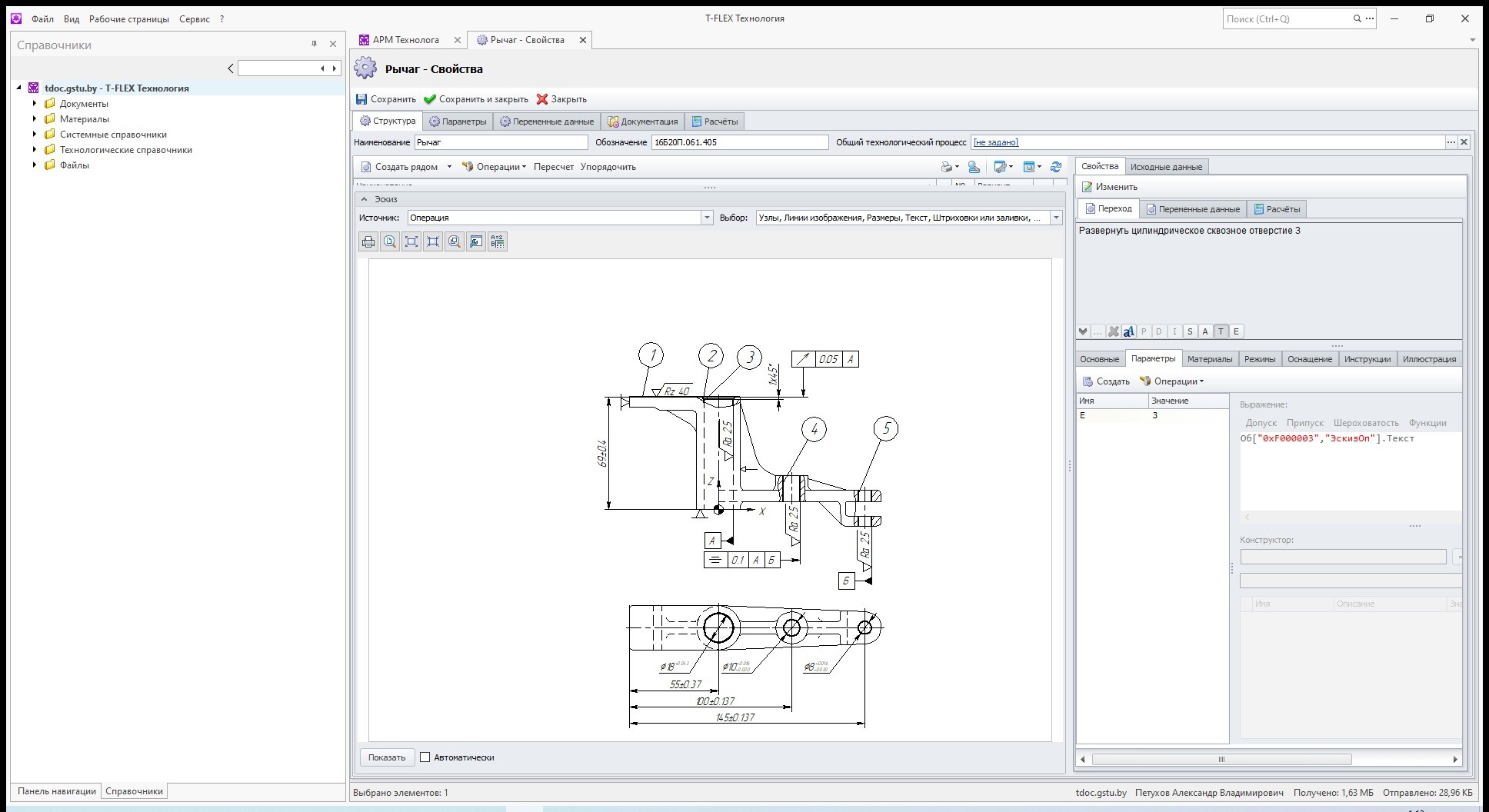
Task: Click the zoom region magnifier icon
Action: pyautogui.click(x=455, y=241)
